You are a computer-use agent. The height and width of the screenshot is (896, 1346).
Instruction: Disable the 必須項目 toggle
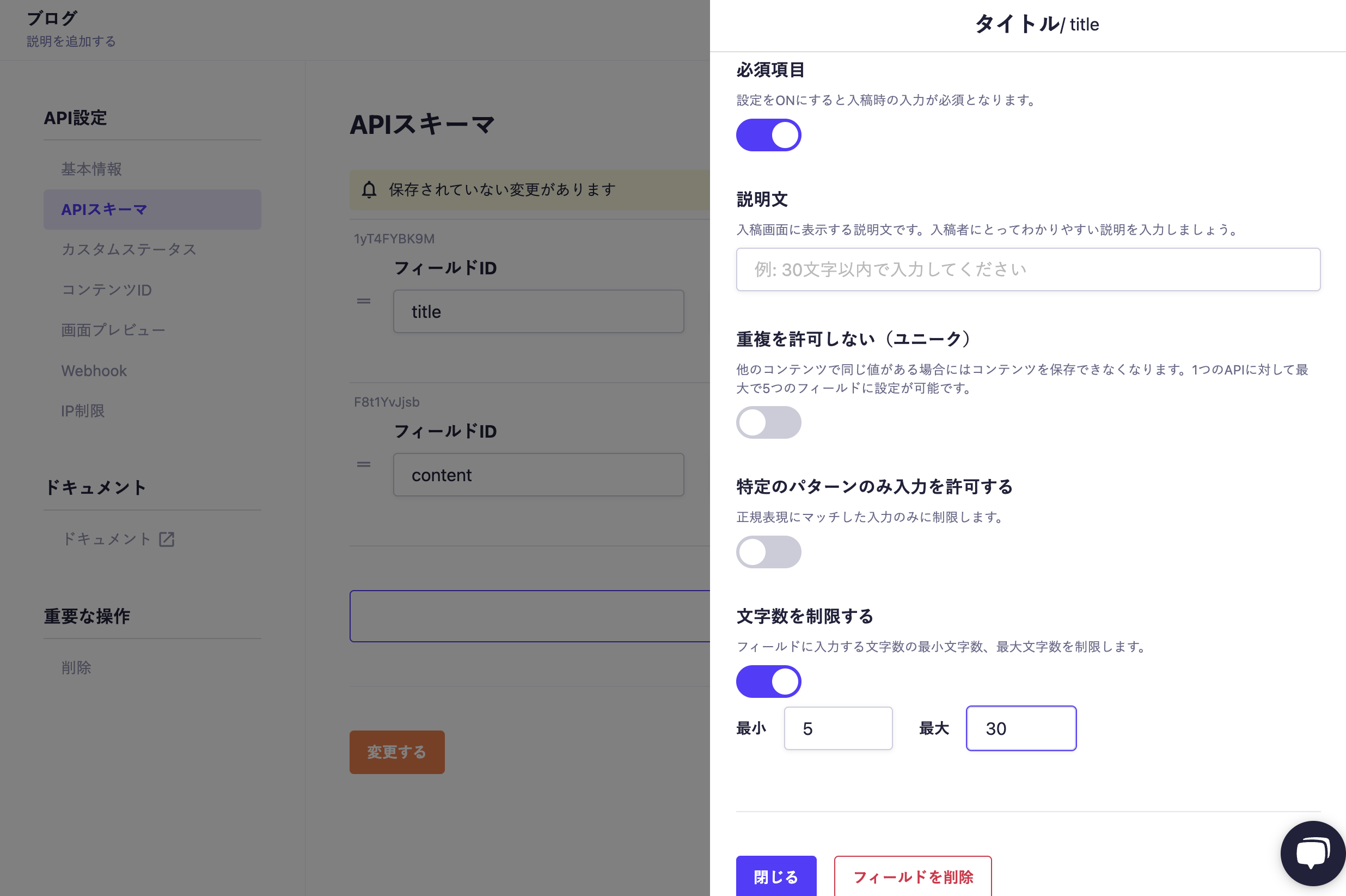(x=769, y=135)
